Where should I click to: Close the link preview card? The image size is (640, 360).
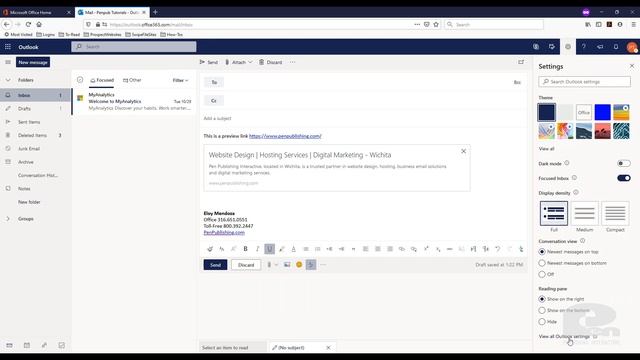464,151
